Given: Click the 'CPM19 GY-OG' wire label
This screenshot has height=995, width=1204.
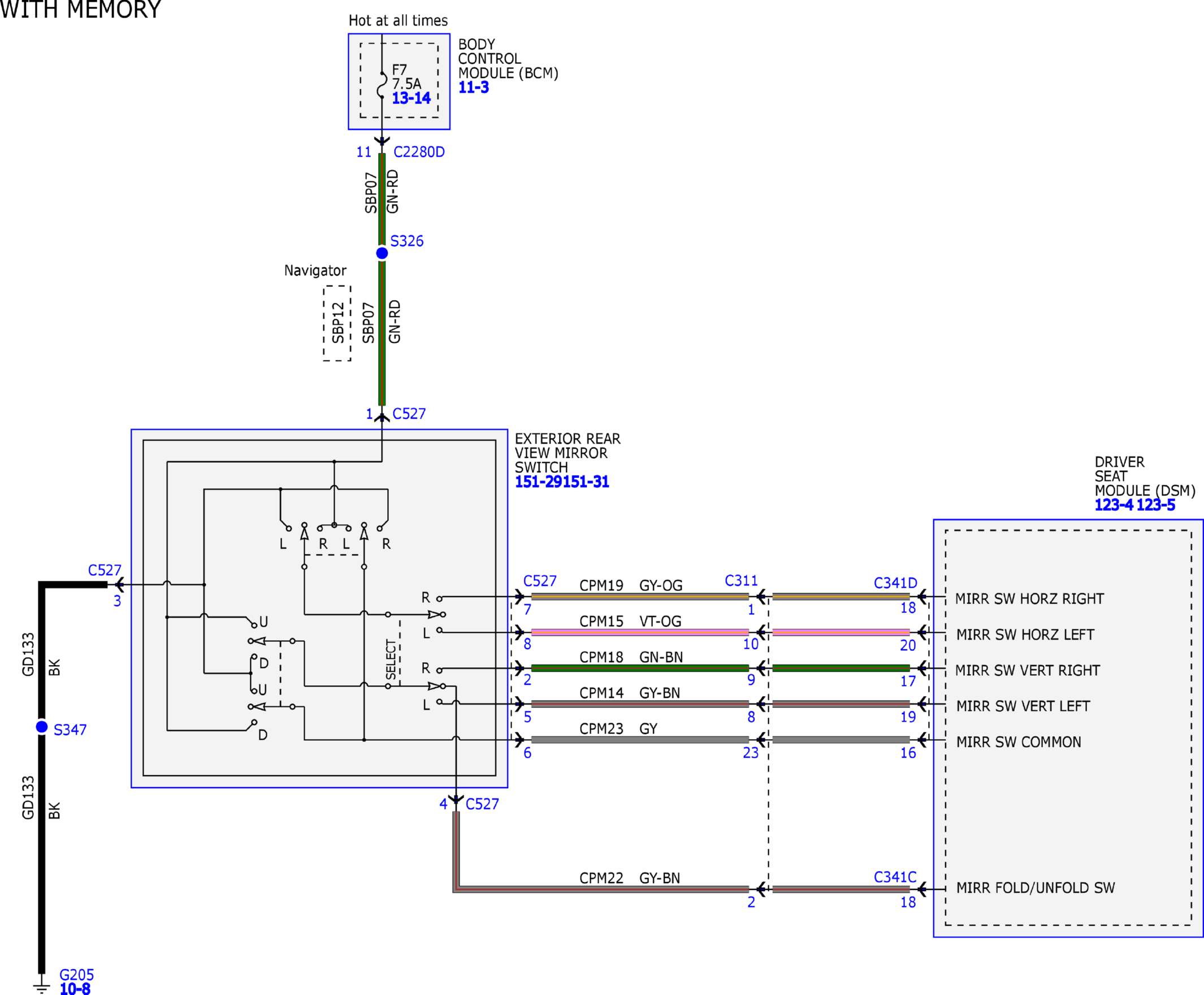Looking at the screenshot, I should [x=631, y=586].
